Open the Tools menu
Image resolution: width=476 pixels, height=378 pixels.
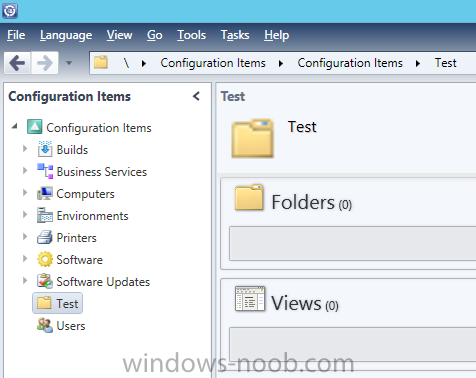click(191, 35)
